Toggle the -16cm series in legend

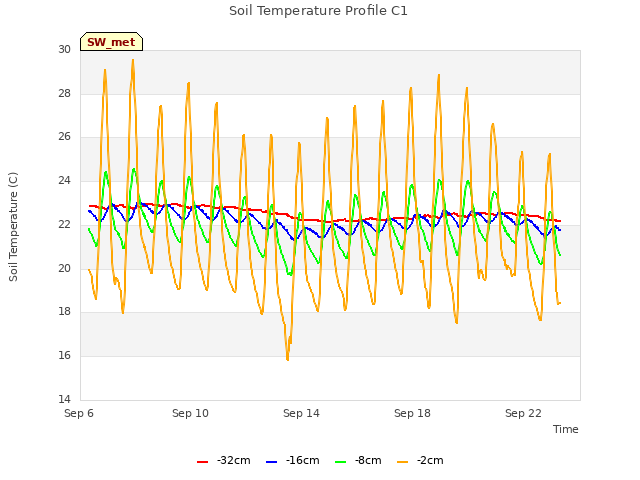click(x=293, y=460)
